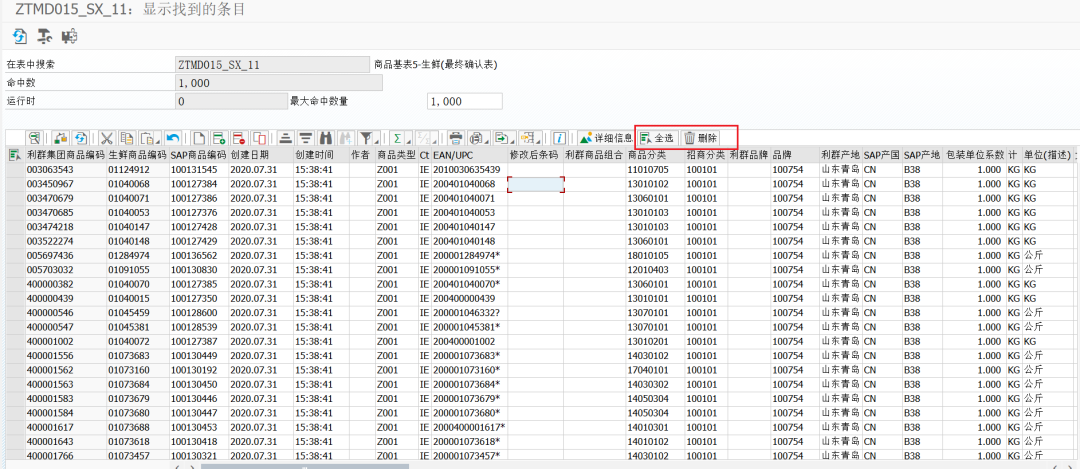Click the second icon in the top application toolbar
The image size is (1080, 469).
point(45,35)
